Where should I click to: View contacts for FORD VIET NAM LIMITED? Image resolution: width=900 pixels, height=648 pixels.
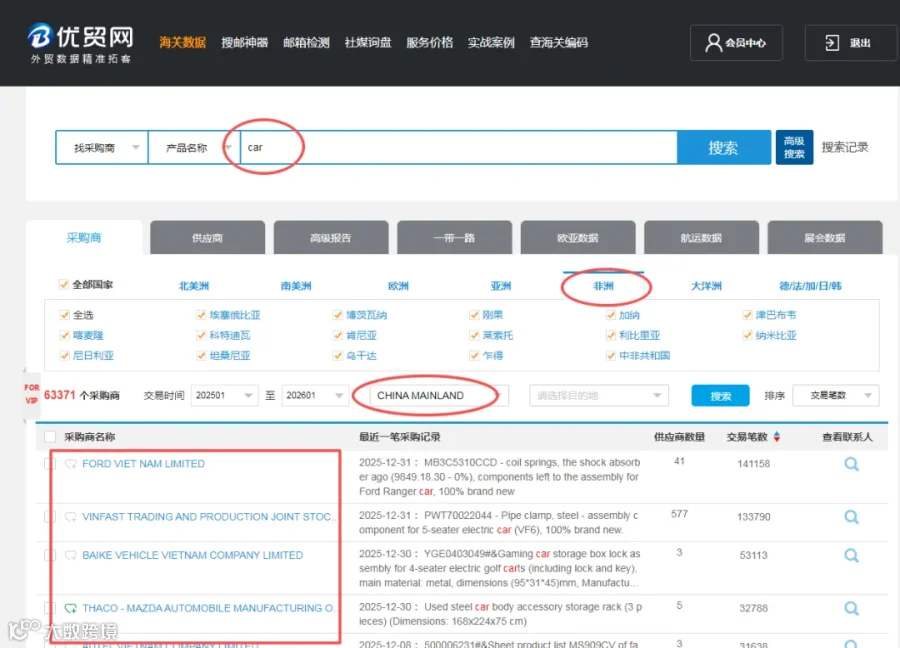click(x=851, y=464)
